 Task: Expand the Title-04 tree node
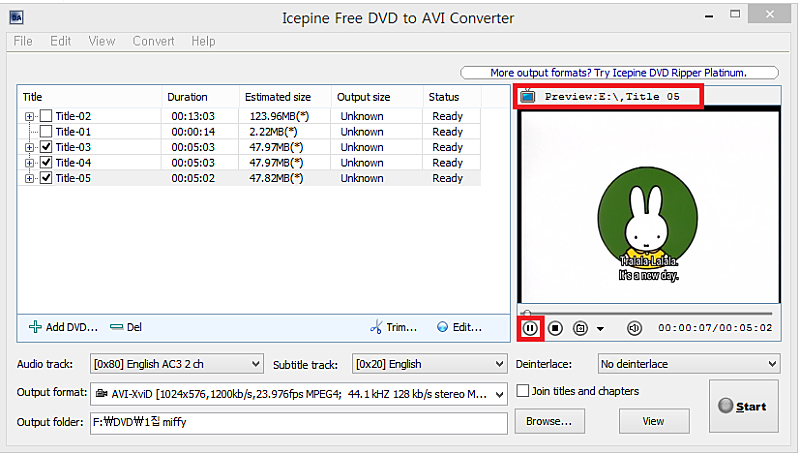30,163
